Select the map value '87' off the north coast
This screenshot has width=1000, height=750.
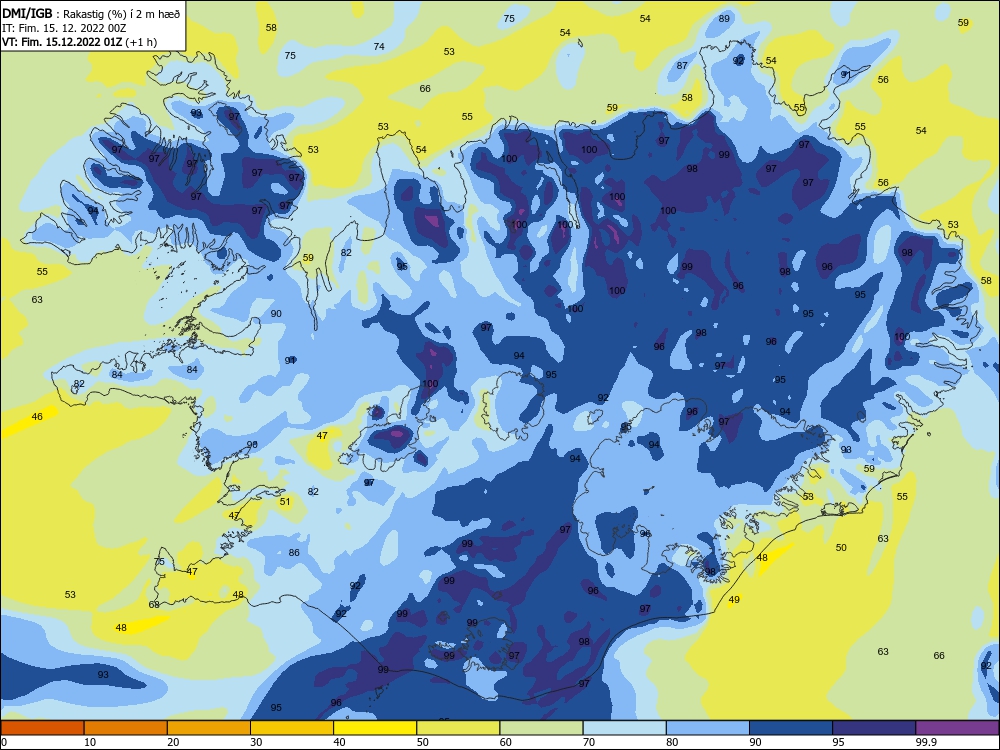[682, 66]
